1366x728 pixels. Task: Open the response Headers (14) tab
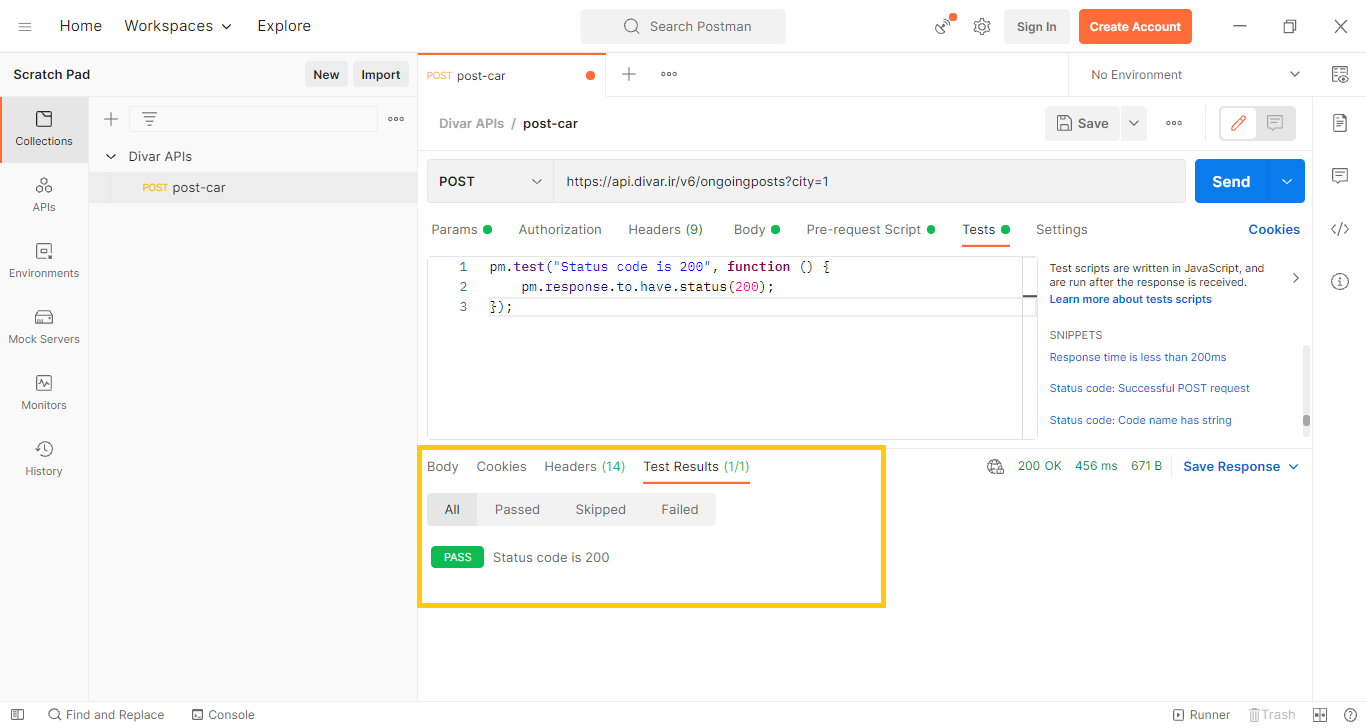pos(585,466)
